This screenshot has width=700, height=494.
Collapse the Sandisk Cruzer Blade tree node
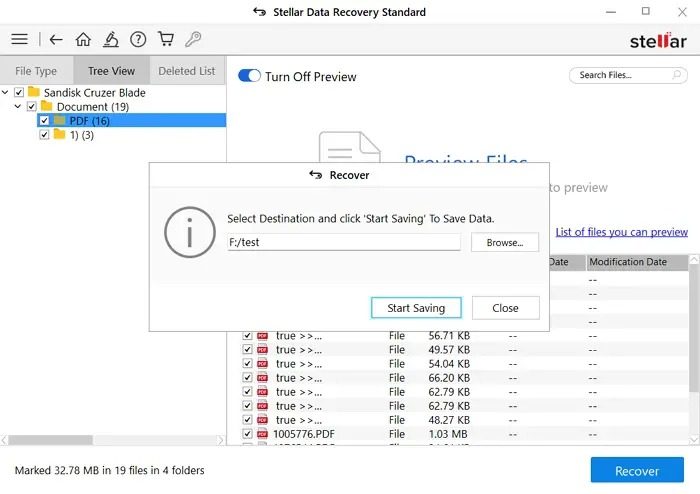coord(5,92)
